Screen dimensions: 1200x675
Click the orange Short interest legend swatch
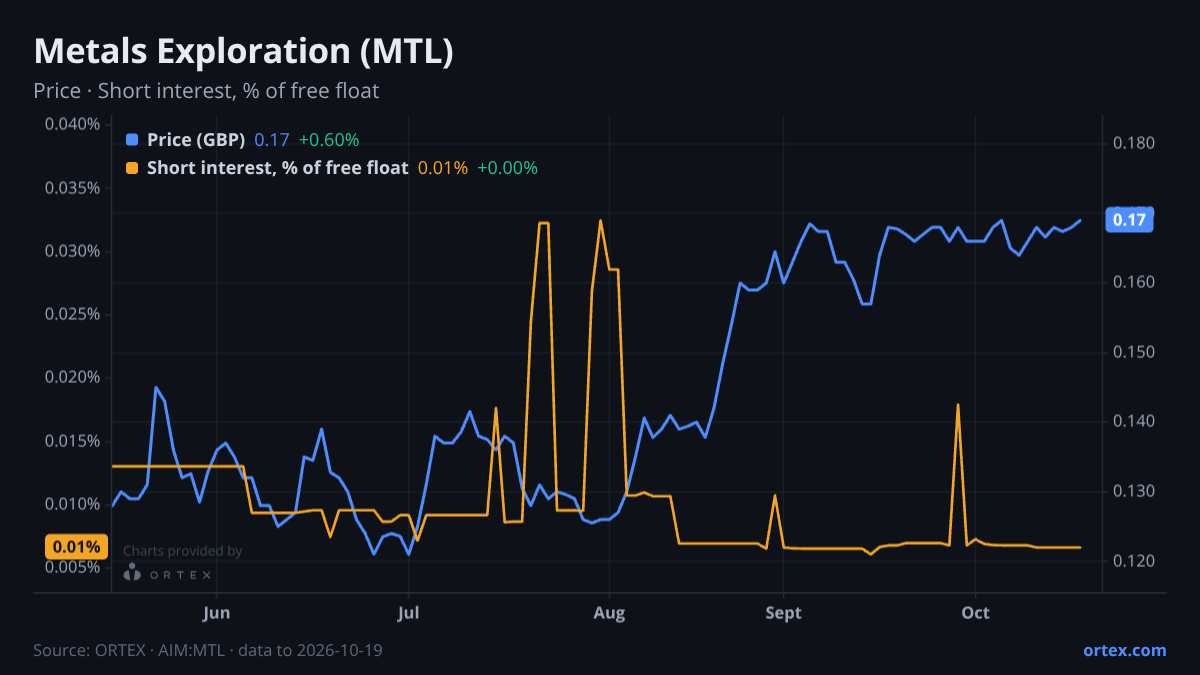pos(132,168)
